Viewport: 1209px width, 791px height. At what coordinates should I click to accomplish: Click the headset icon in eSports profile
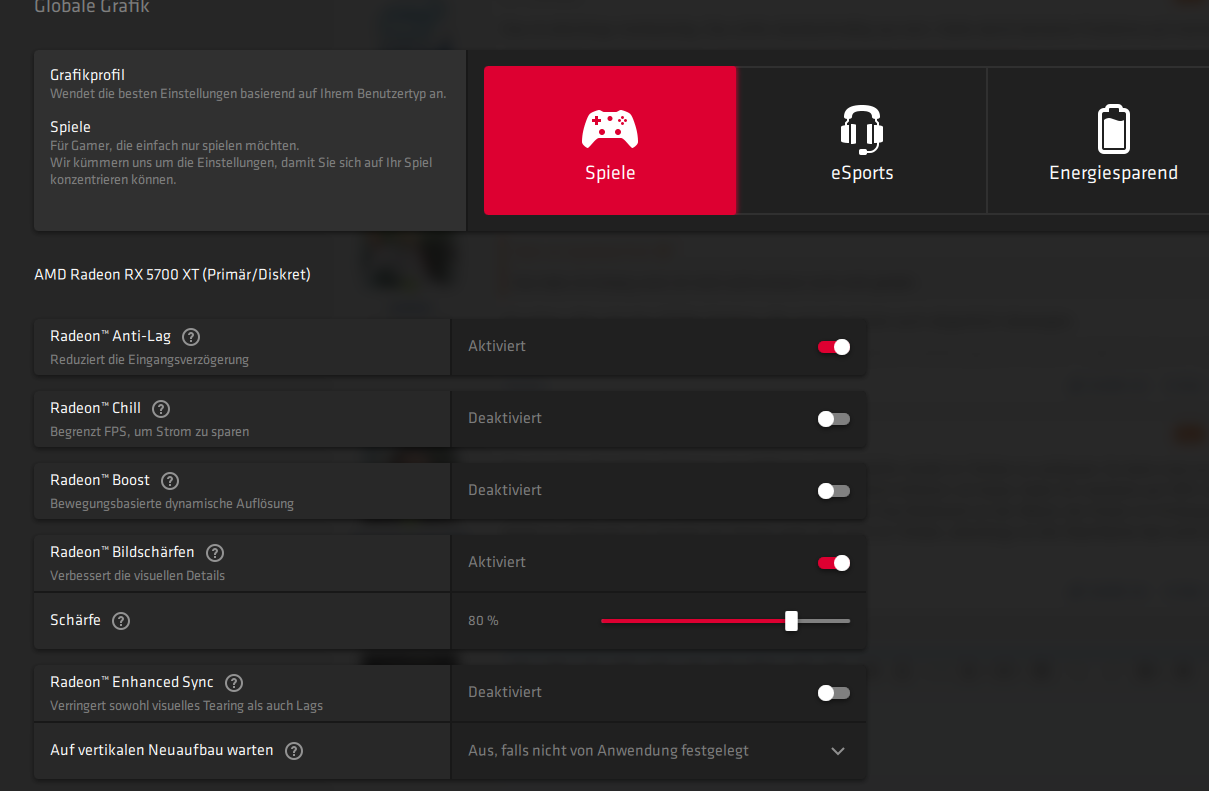point(862,129)
